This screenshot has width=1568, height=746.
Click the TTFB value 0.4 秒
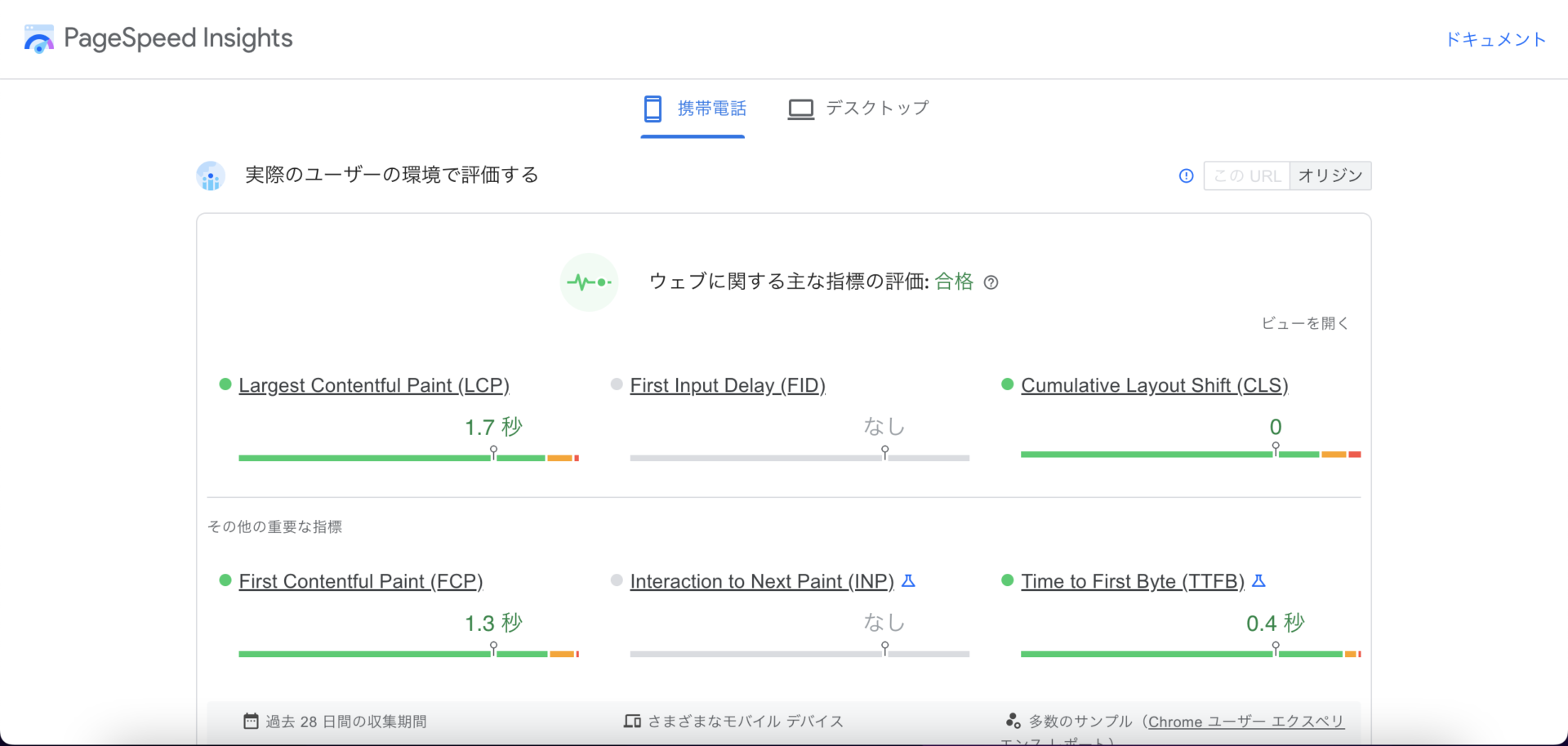pos(1275,623)
